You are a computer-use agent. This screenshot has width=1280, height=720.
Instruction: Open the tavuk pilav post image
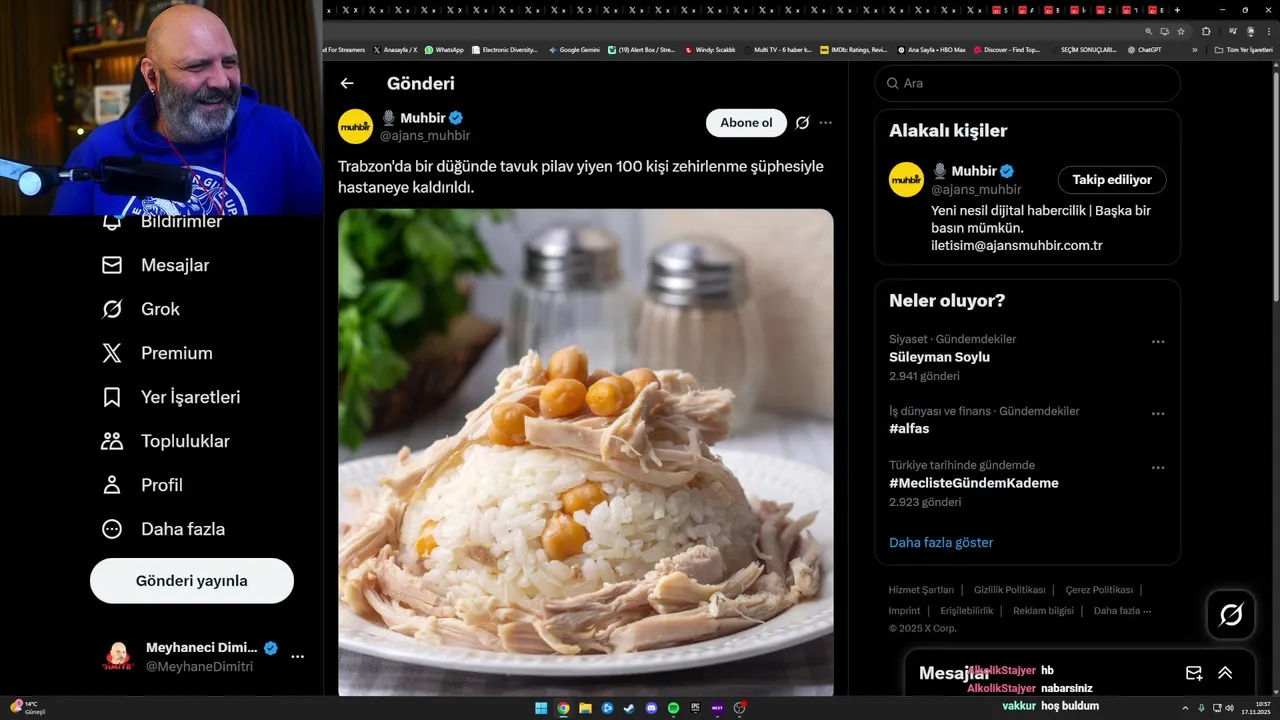(x=586, y=452)
